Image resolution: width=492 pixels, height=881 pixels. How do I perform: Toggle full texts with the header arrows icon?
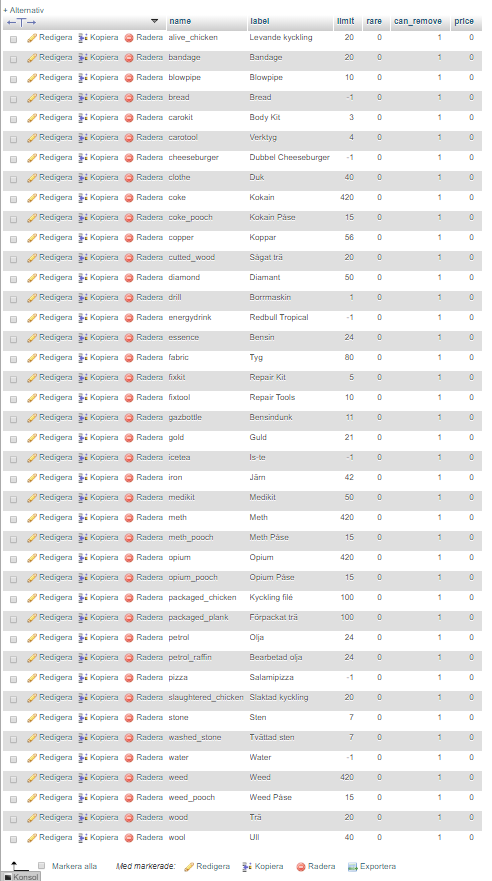click(21, 22)
